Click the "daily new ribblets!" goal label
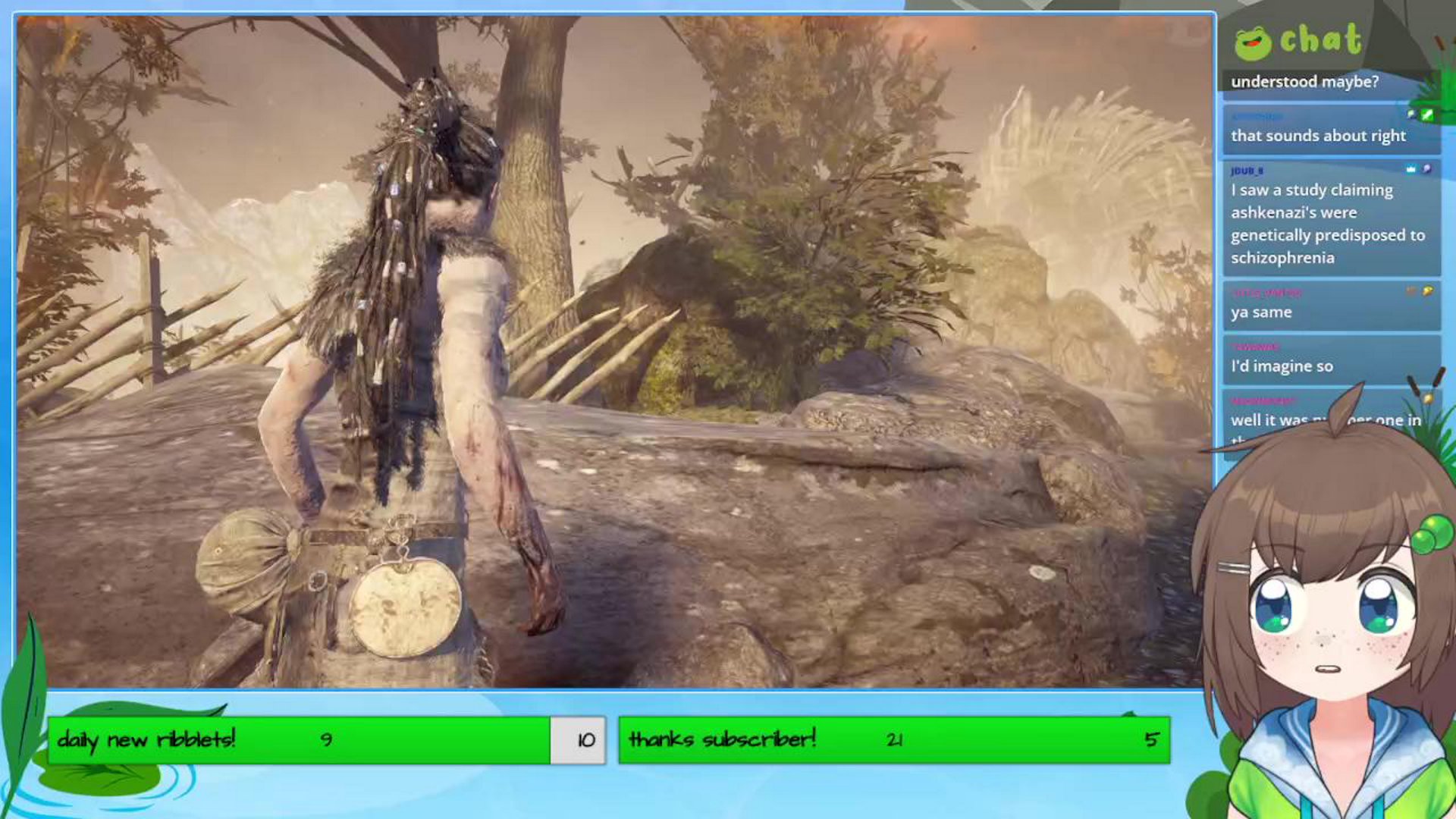The height and width of the screenshot is (819, 1456). pyautogui.click(x=149, y=740)
